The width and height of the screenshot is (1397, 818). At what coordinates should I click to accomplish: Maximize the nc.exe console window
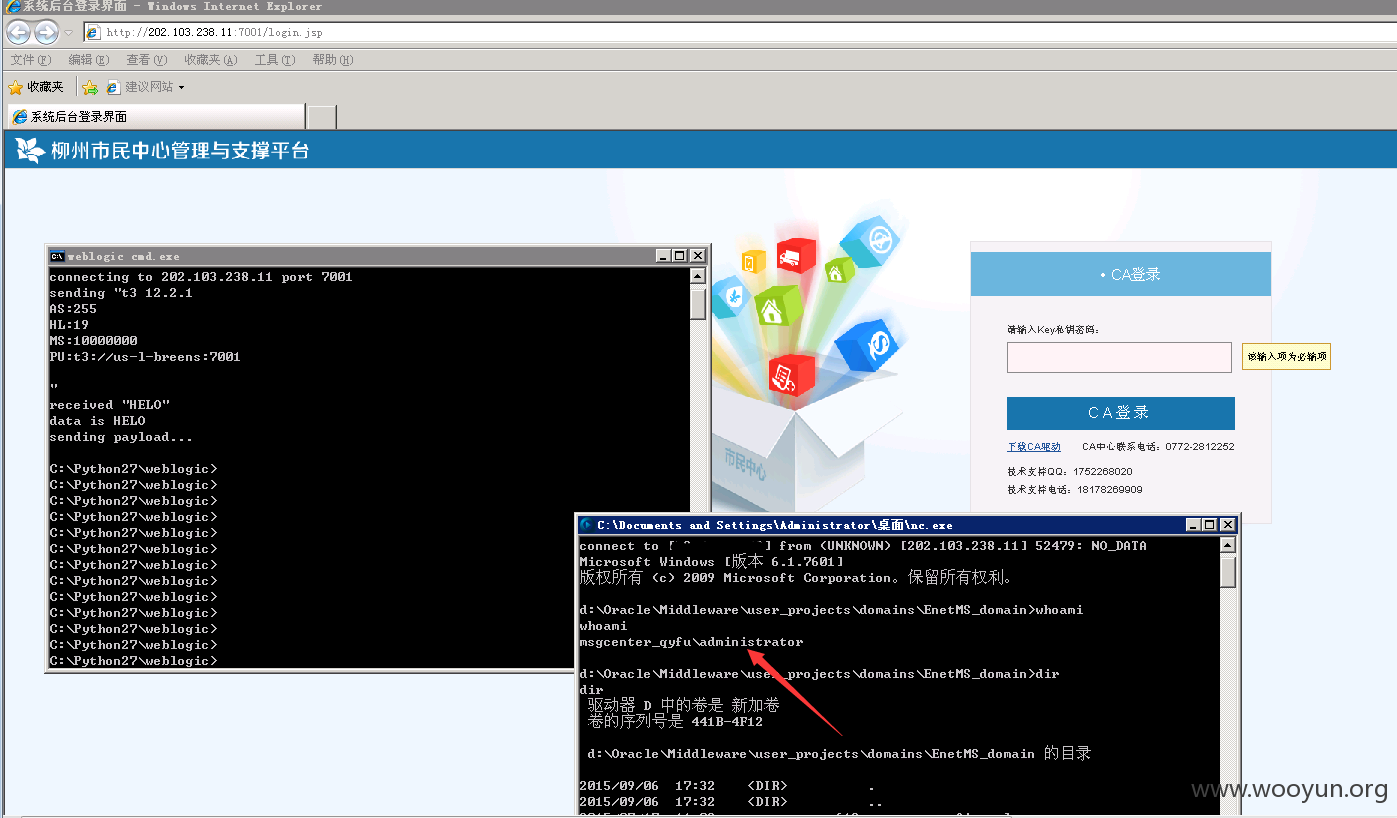[x=1210, y=524]
